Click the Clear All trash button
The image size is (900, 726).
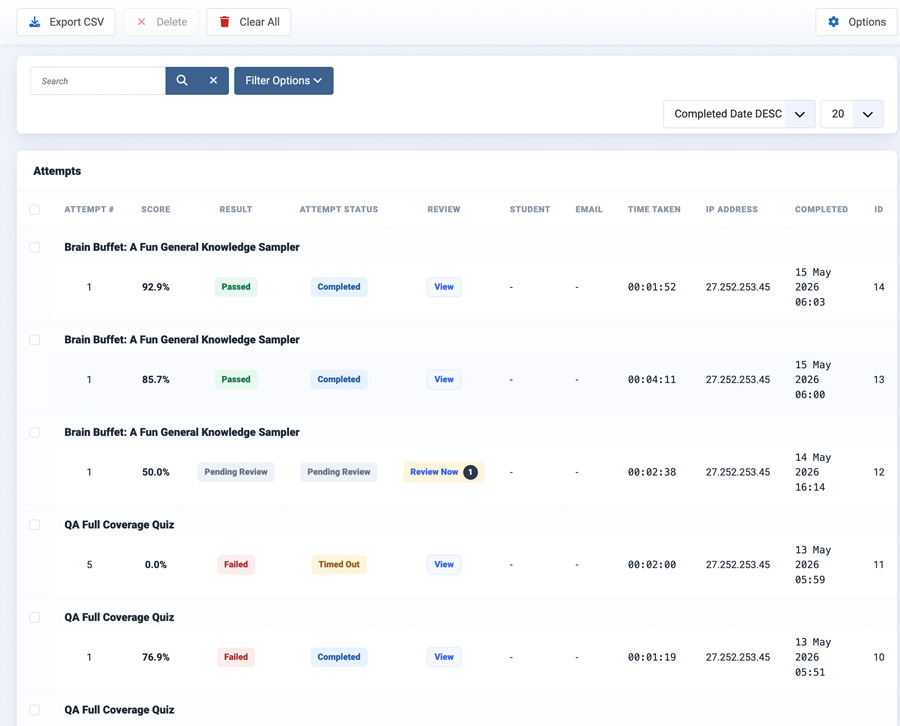pos(249,22)
